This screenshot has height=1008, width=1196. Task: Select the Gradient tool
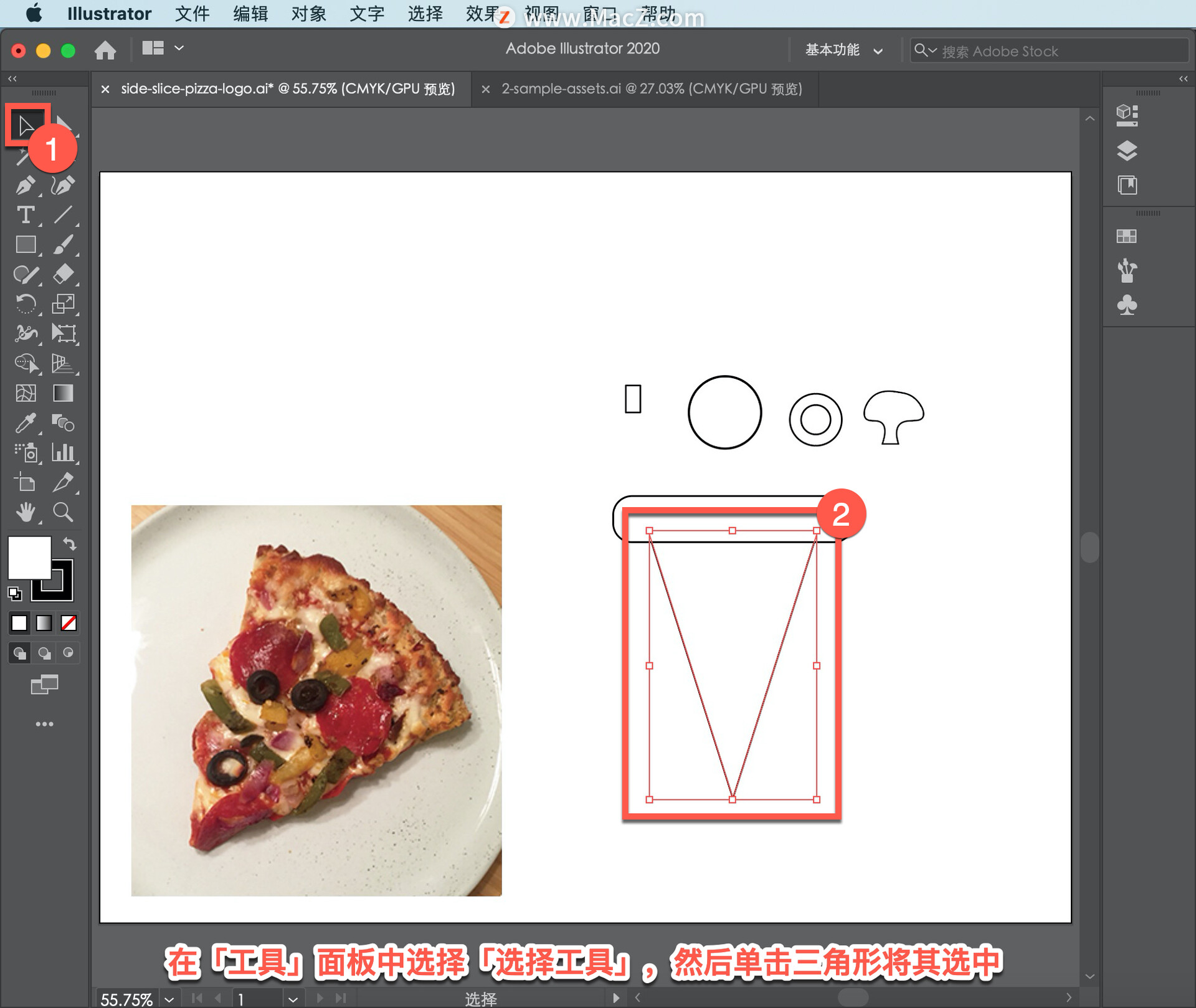pyautogui.click(x=63, y=393)
